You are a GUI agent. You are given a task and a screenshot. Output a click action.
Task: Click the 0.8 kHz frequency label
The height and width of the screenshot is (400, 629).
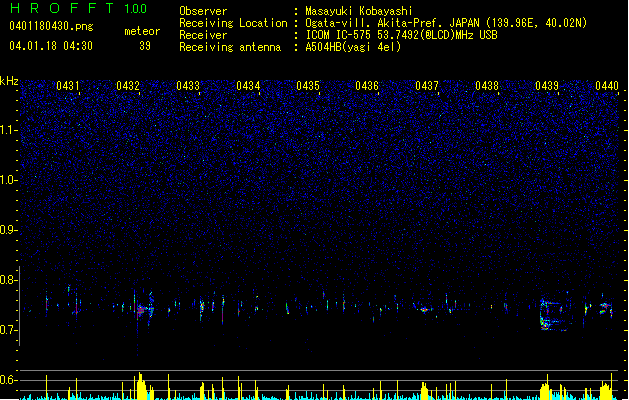click(8, 280)
